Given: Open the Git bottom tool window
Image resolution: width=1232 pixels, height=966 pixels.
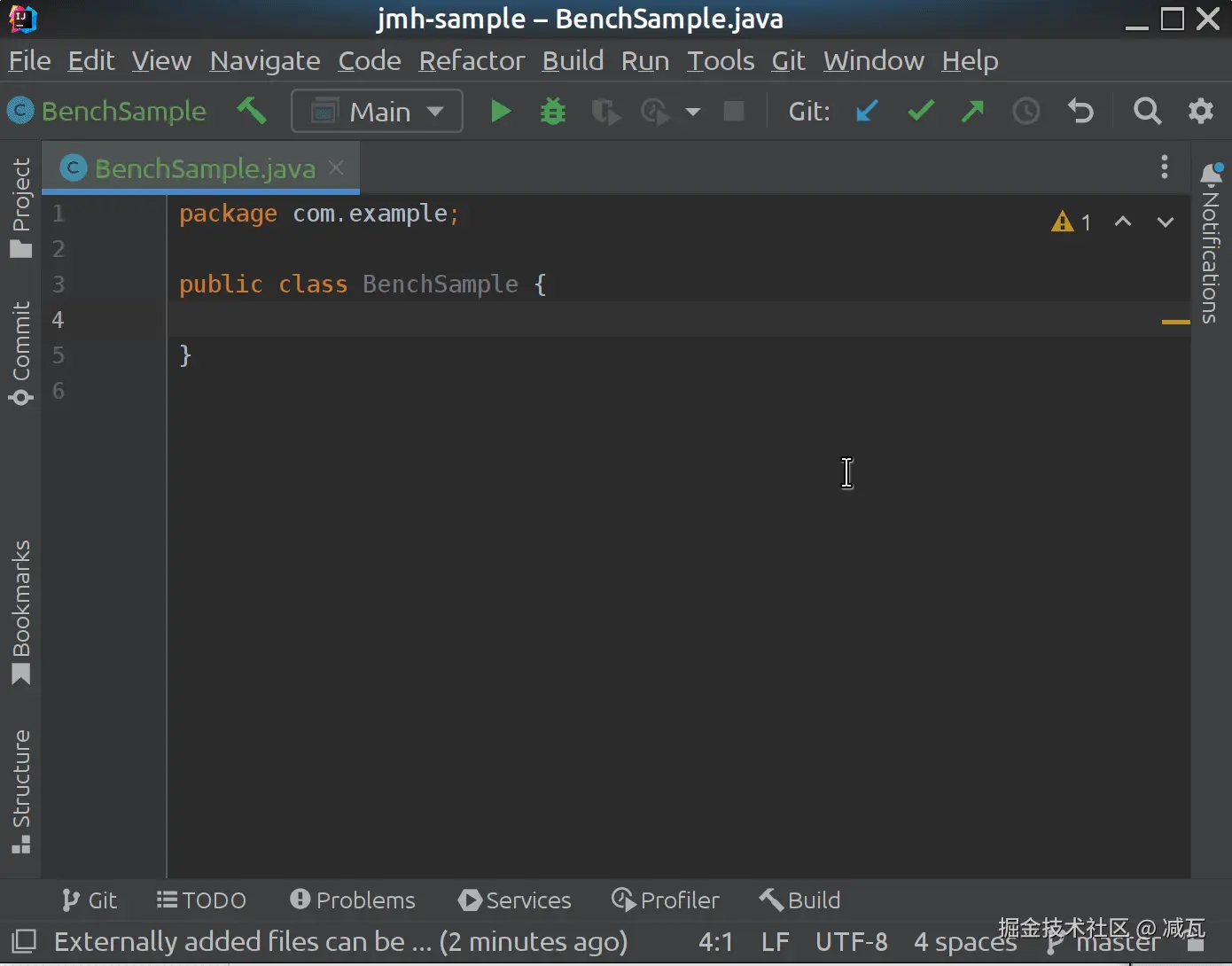Looking at the screenshot, I should (90, 900).
